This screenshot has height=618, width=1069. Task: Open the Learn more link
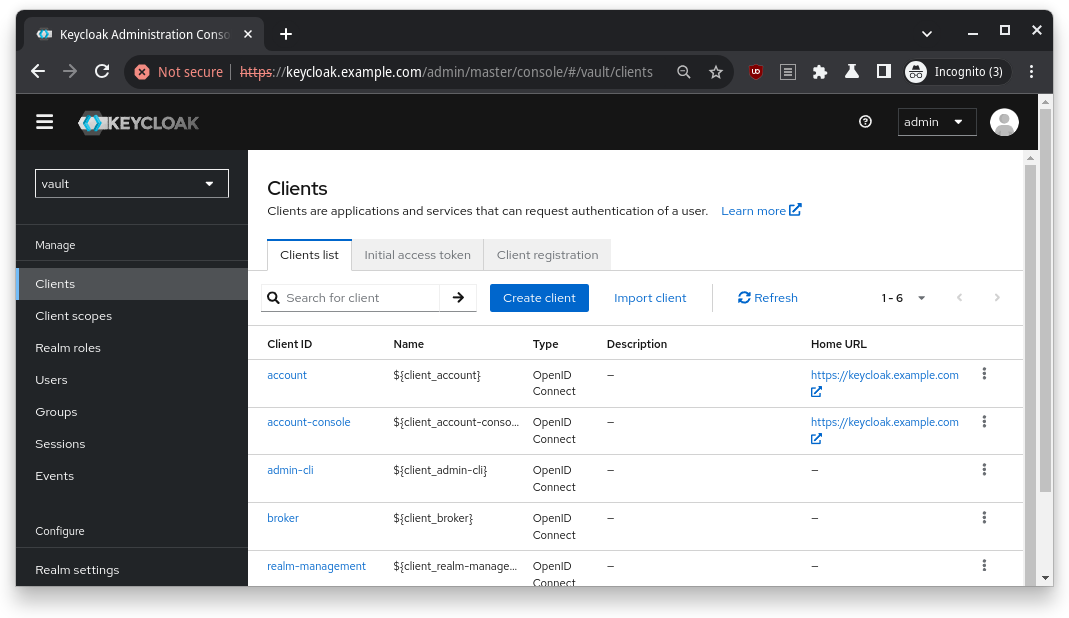pyautogui.click(x=761, y=211)
